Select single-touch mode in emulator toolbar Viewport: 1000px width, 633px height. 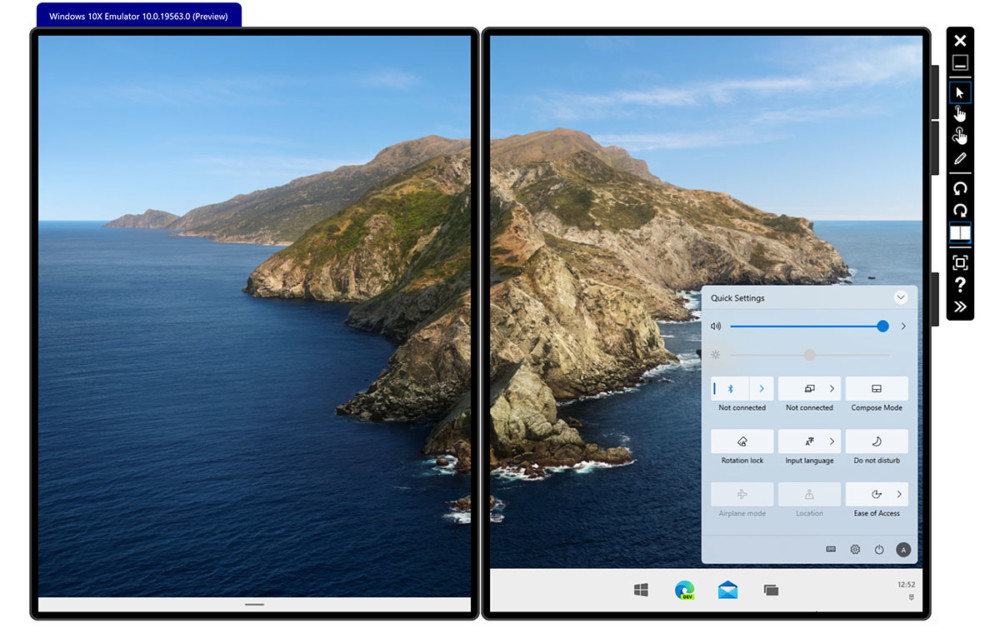click(x=959, y=114)
